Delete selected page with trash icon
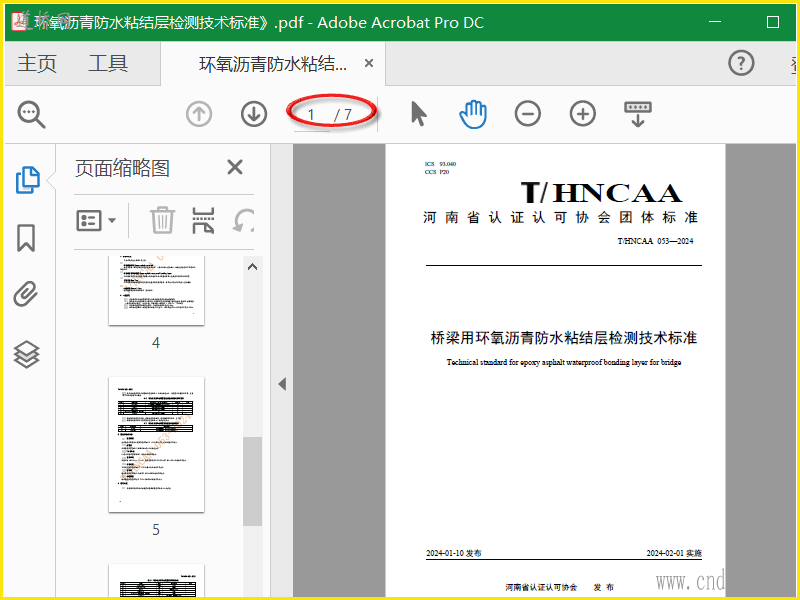Image resolution: width=800 pixels, height=600 pixels. point(162,220)
